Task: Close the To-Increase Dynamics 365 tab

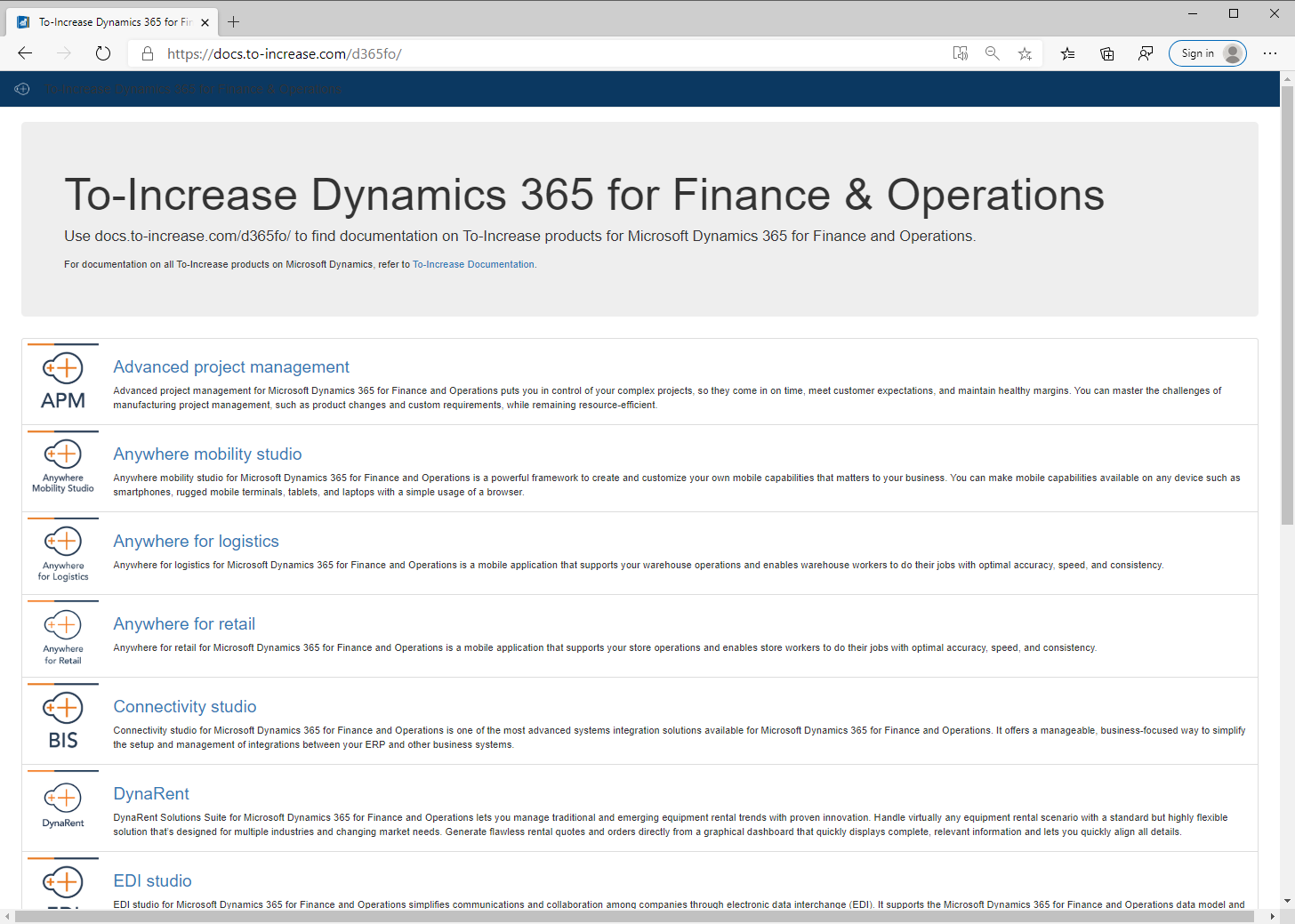Action: 205,22
